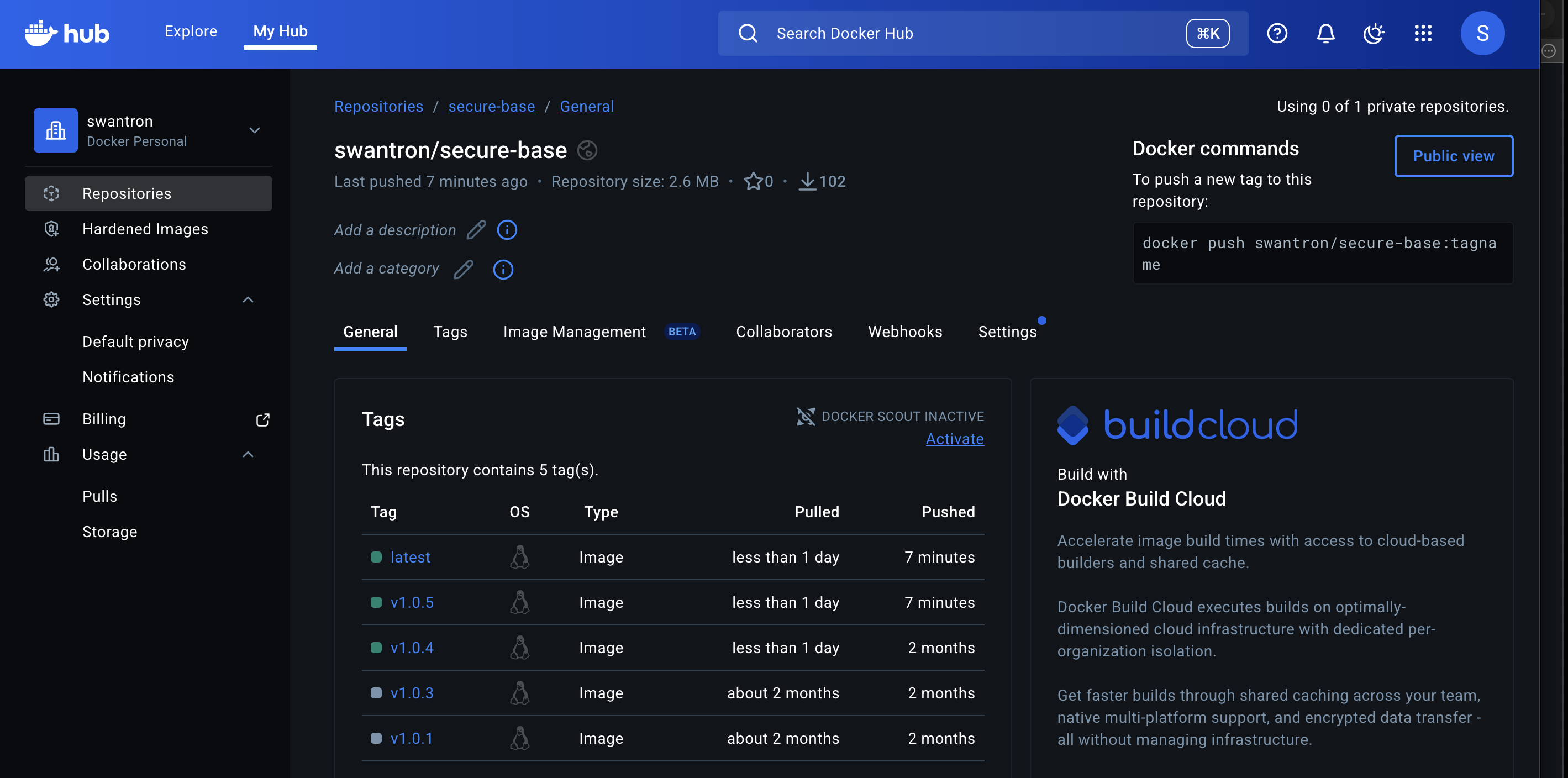Click the Linux penguin icon on the latest tag

click(x=520, y=556)
